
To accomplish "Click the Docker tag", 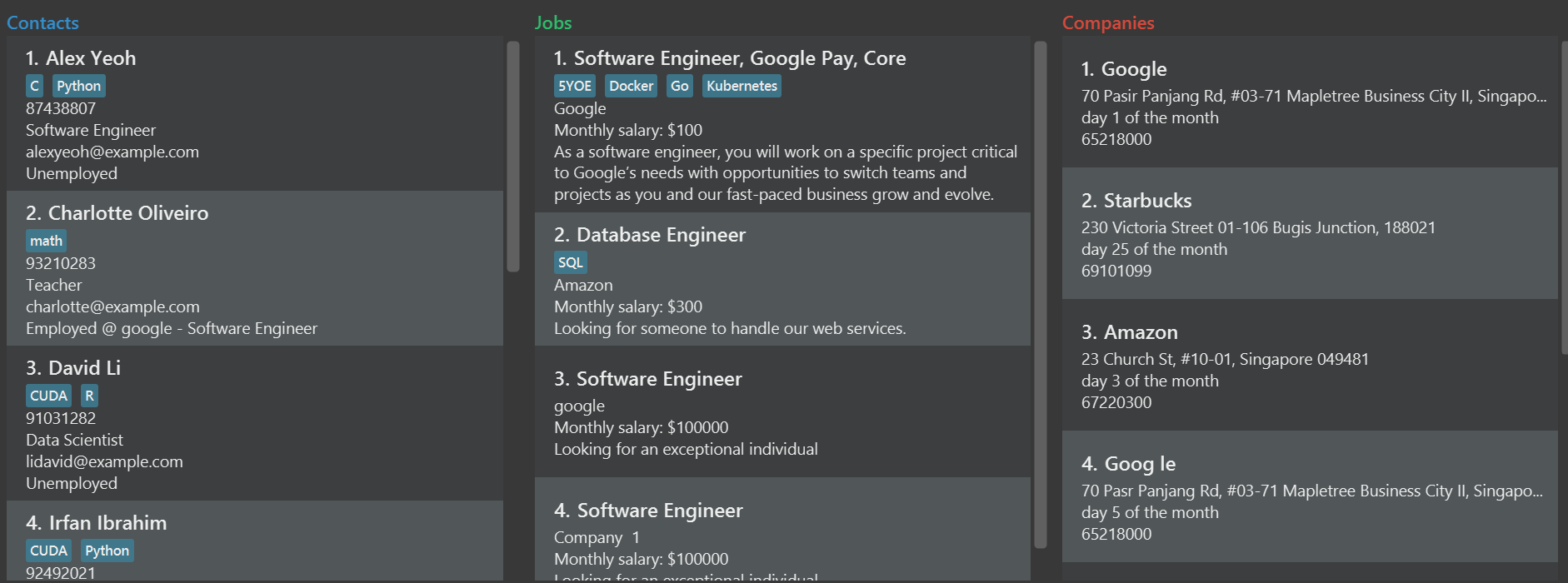I will (631, 86).
